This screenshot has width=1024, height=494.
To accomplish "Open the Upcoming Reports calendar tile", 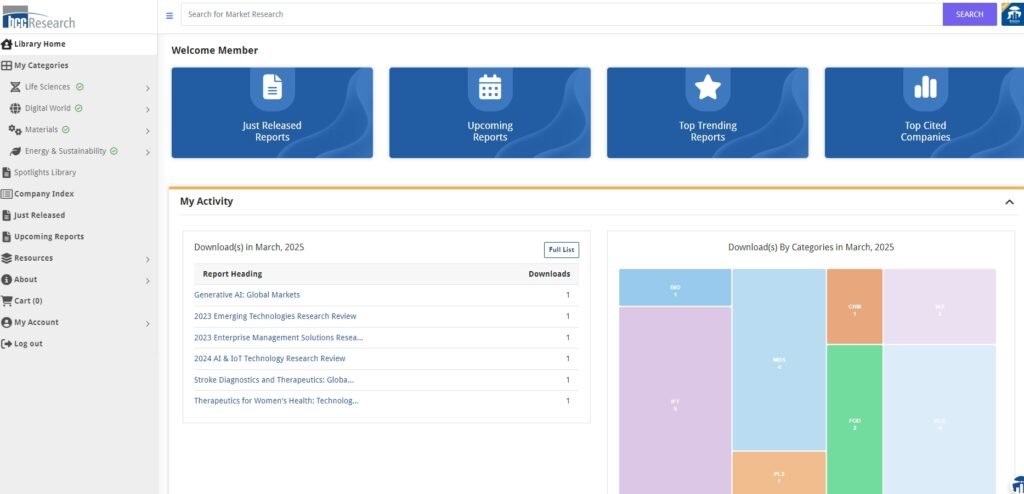I will [x=489, y=112].
